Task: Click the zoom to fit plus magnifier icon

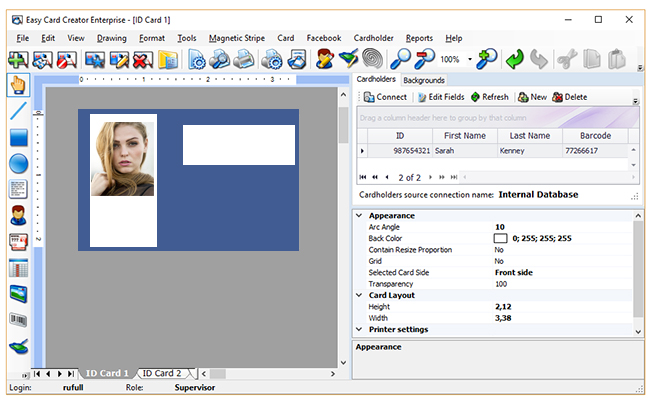Action: (x=487, y=59)
